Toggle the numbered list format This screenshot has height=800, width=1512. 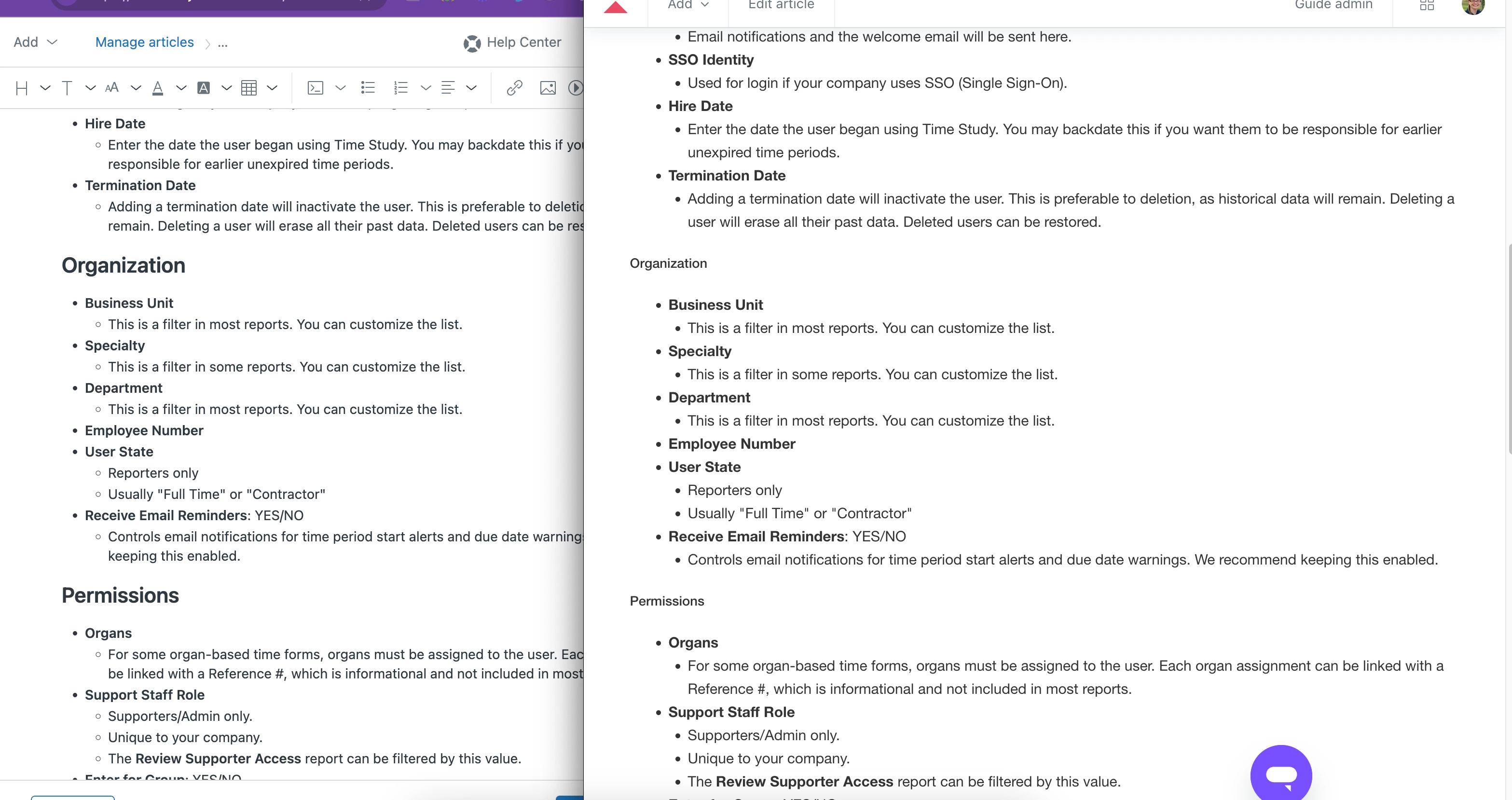(x=401, y=88)
